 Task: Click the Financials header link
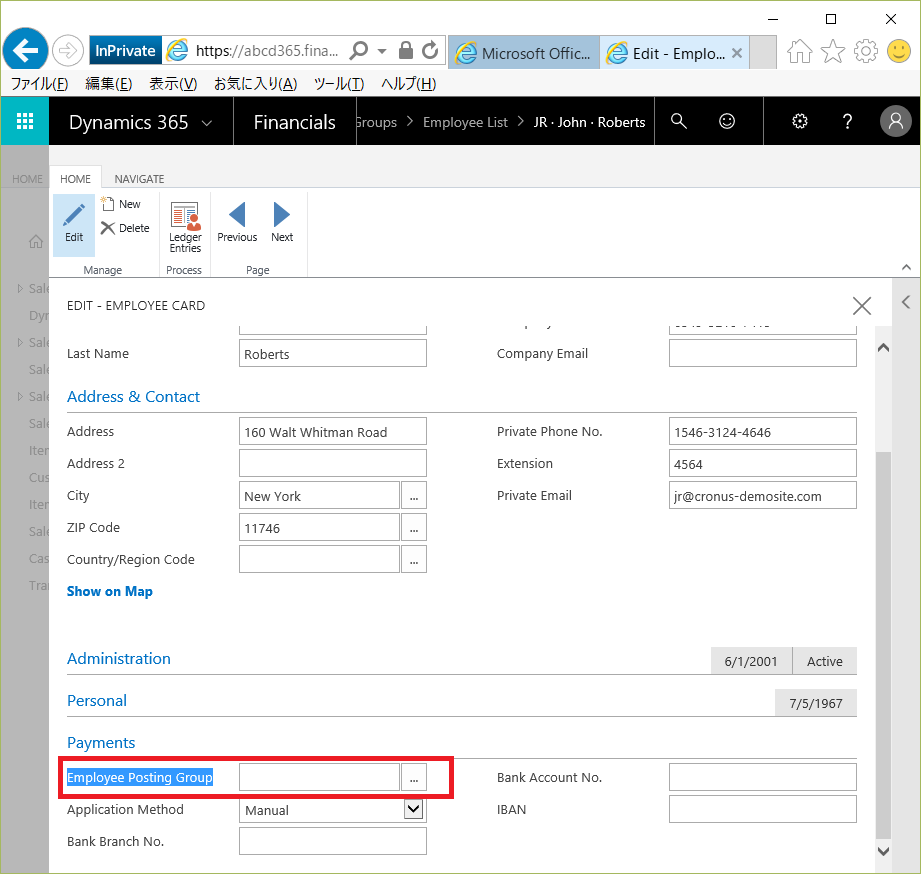294,122
